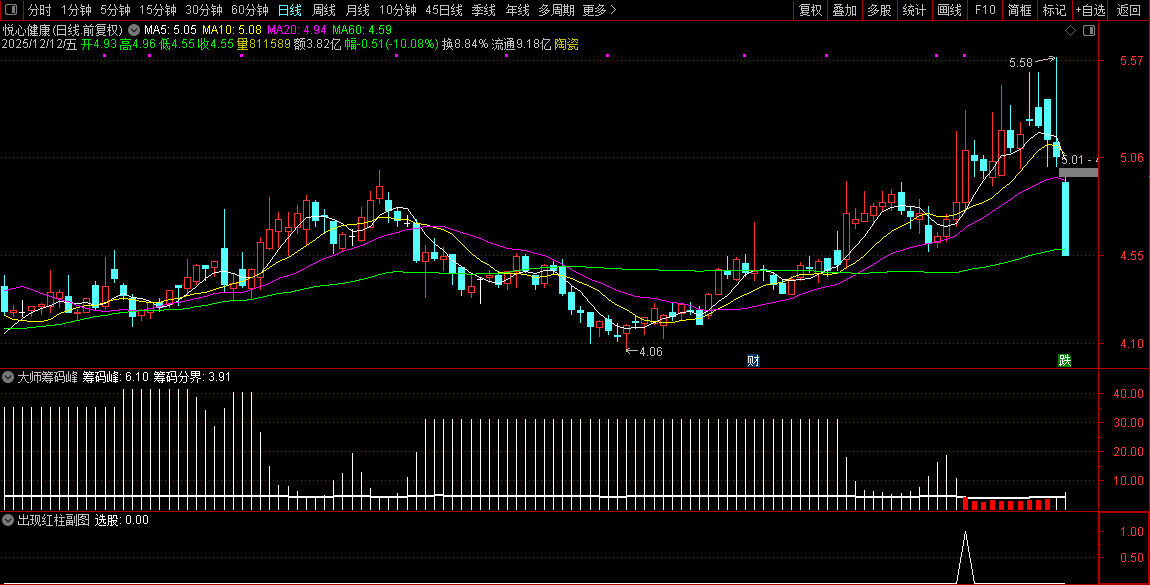Click the left panel toggle icon
Viewport: 1150px width, 585px height.
point(11,10)
